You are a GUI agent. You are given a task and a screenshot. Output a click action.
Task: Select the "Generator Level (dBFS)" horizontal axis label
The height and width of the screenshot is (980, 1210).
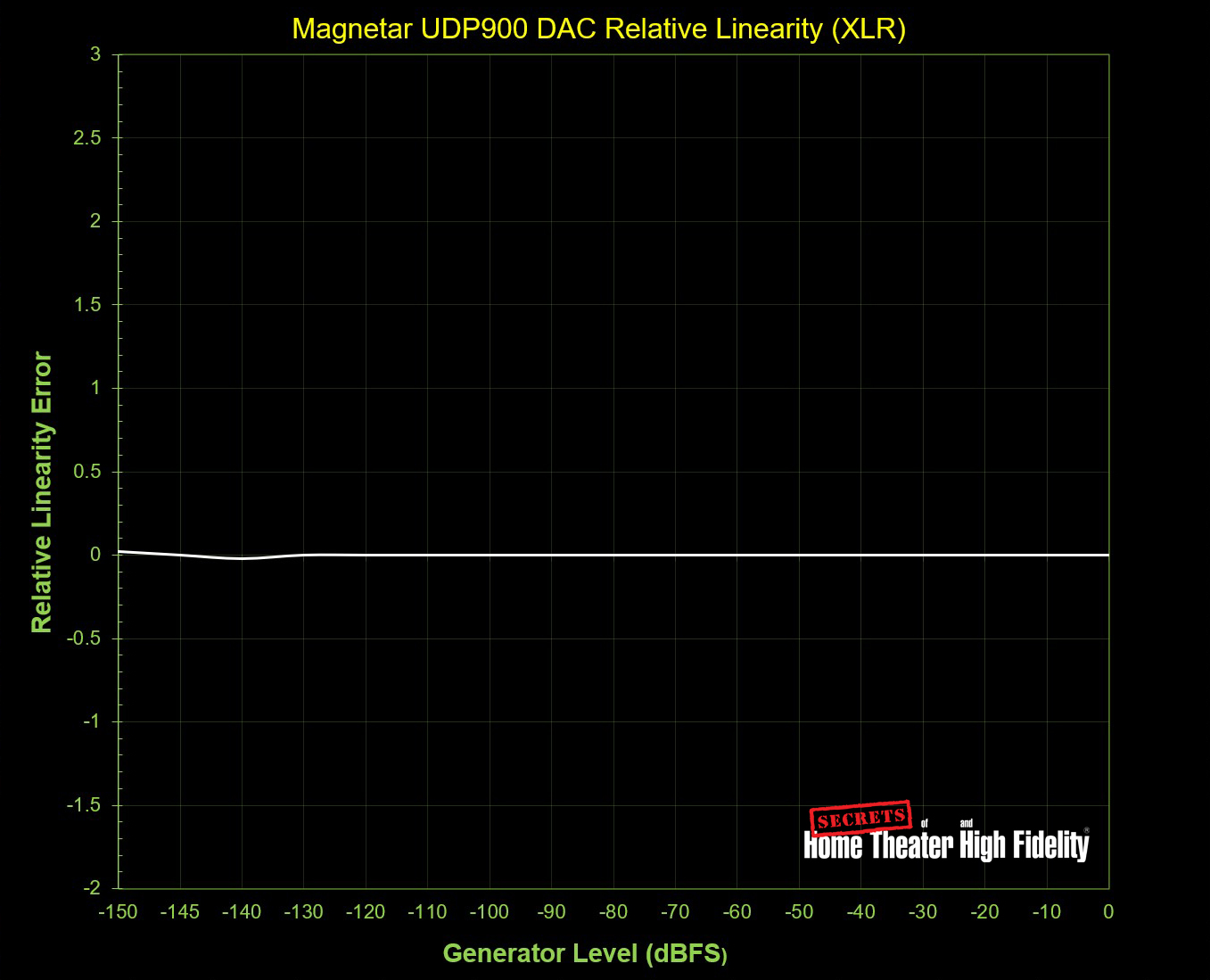click(585, 953)
